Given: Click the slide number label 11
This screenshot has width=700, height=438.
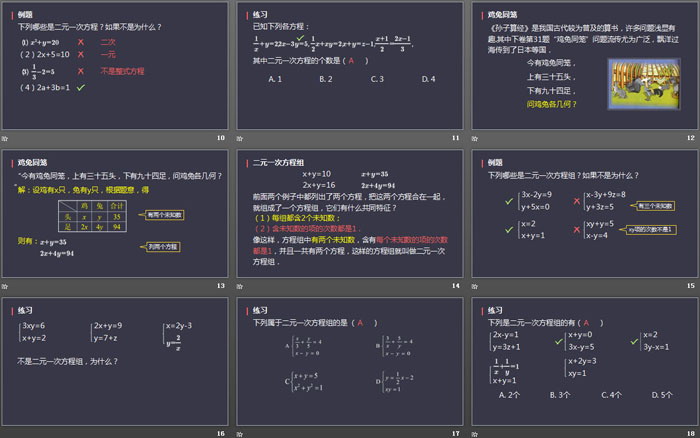Looking at the screenshot, I should 455,138.
